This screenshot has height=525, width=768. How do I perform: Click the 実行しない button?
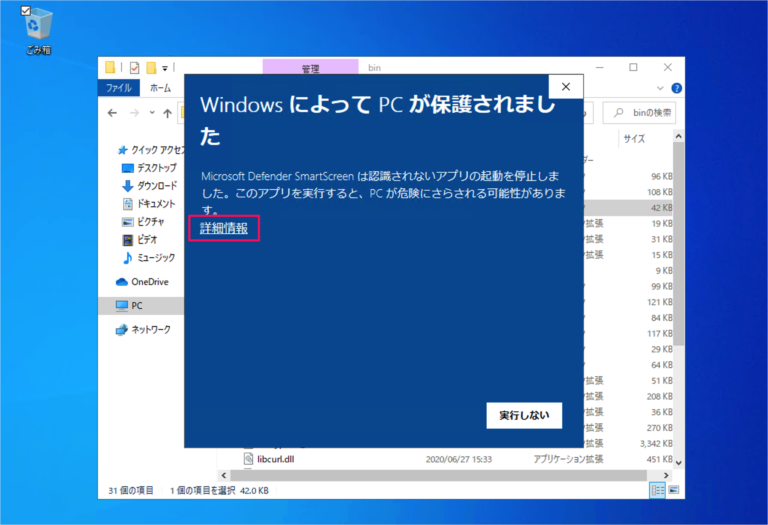[524, 415]
